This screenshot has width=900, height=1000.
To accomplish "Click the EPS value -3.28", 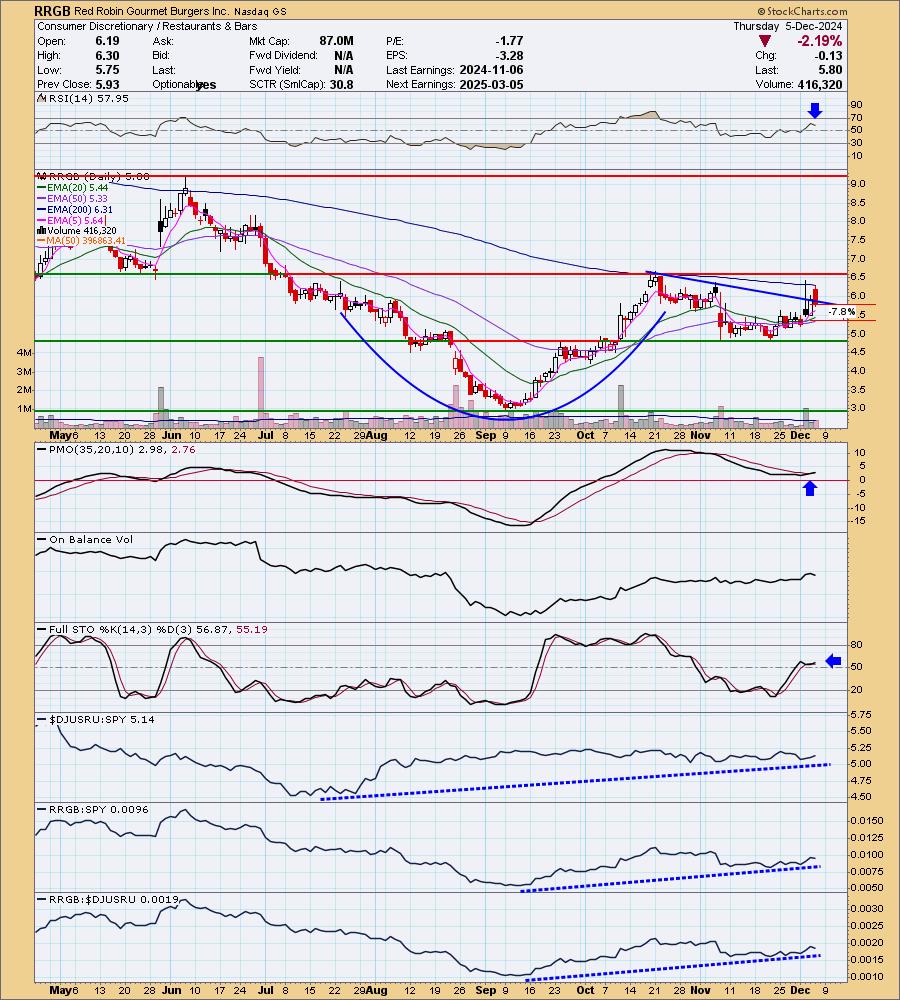I will (x=509, y=55).
